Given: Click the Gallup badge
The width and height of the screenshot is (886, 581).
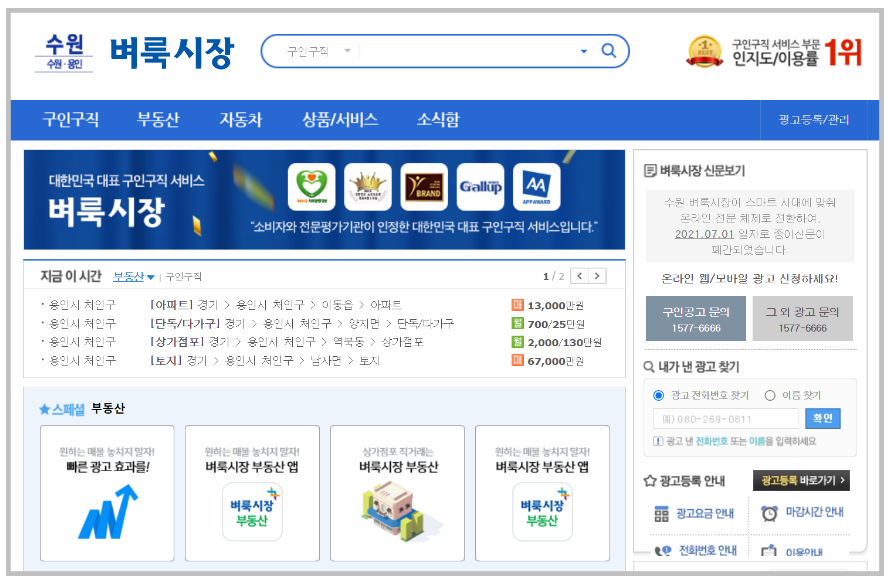Looking at the screenshot, I should point(480,187).
